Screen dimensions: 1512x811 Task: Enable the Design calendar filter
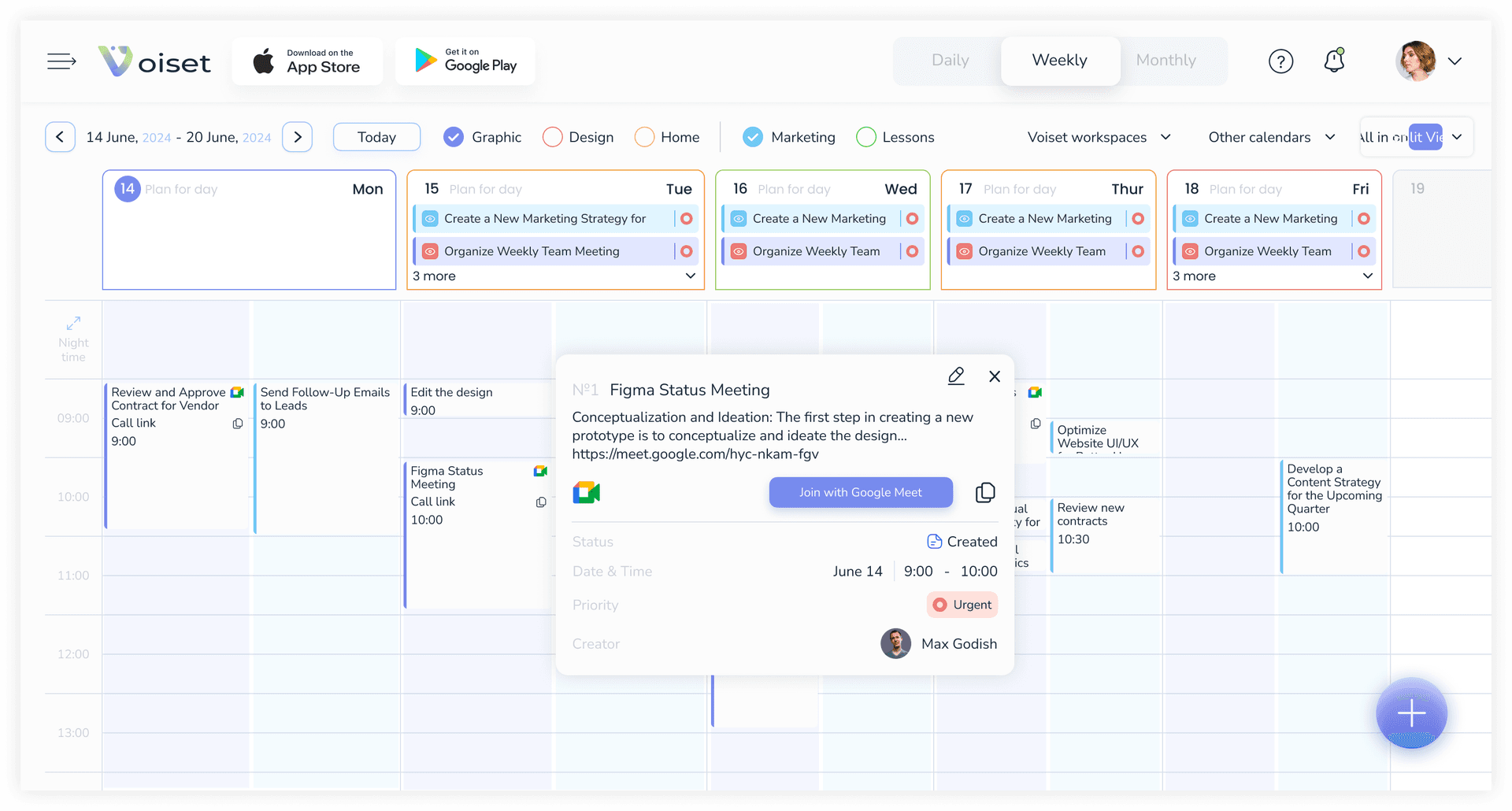click(x=551, y=136)
